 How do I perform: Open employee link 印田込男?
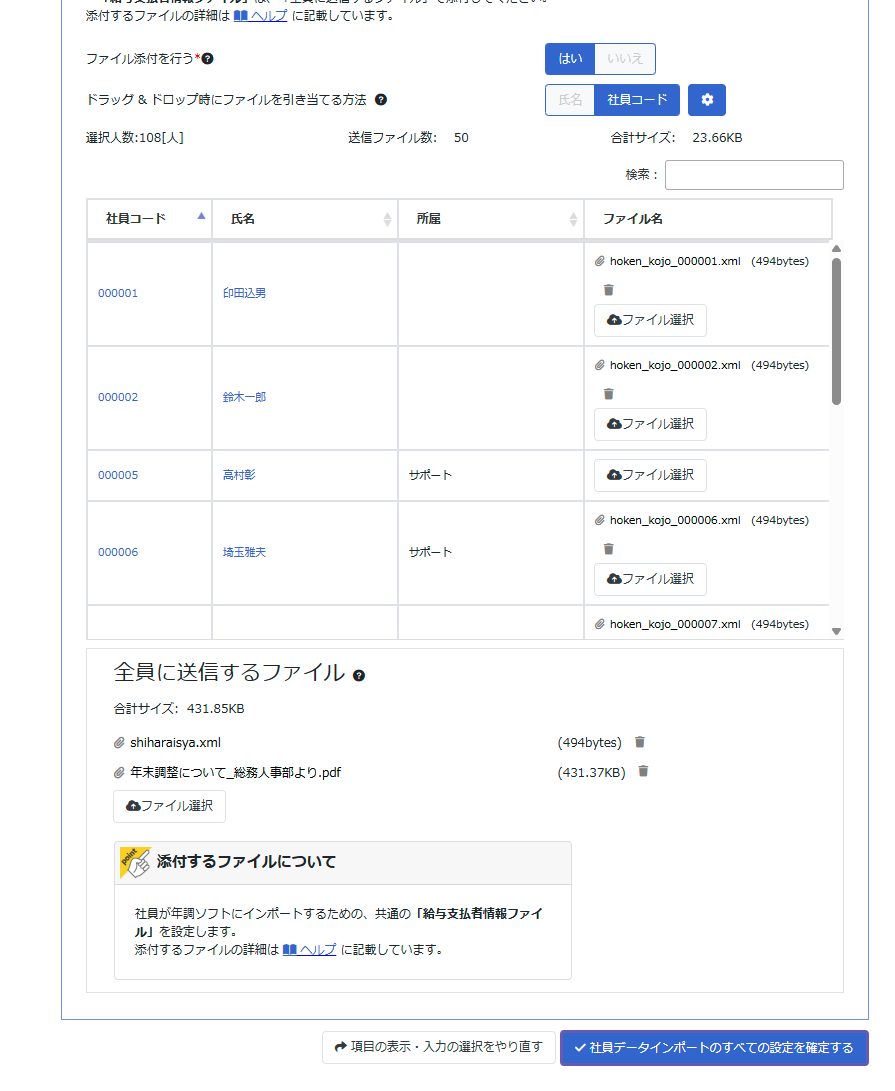244,293
